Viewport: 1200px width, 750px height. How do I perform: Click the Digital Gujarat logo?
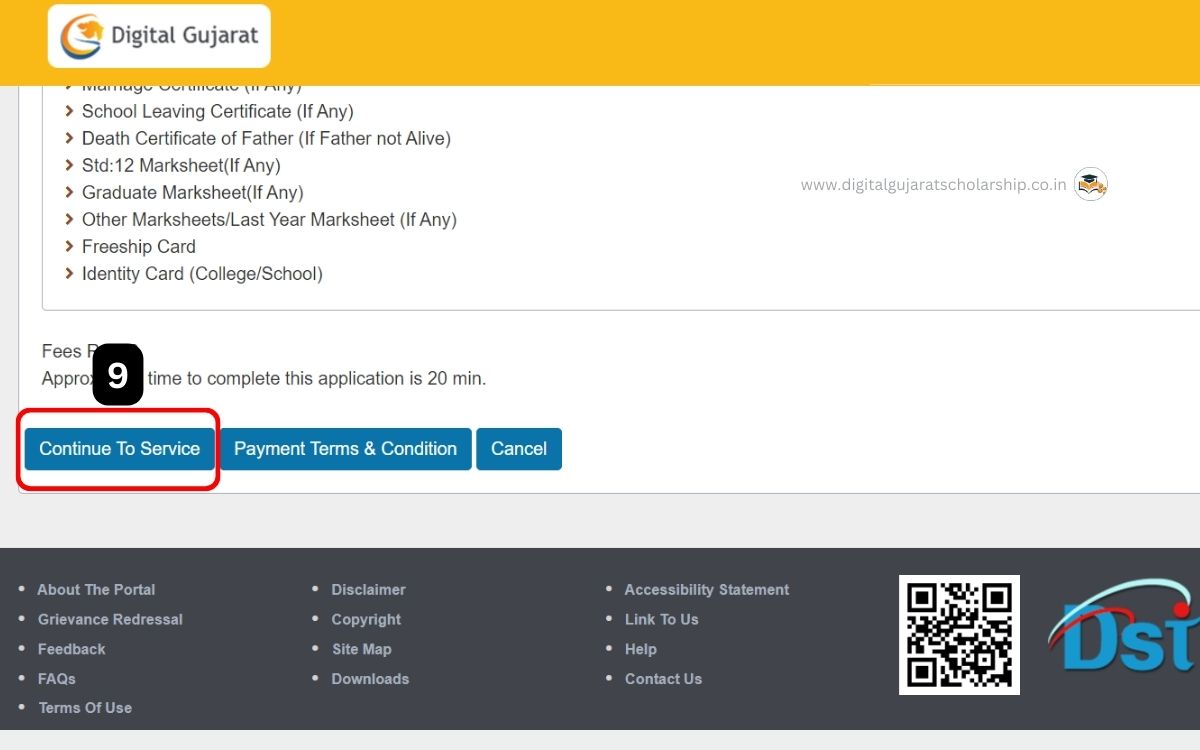click(158, 35)
